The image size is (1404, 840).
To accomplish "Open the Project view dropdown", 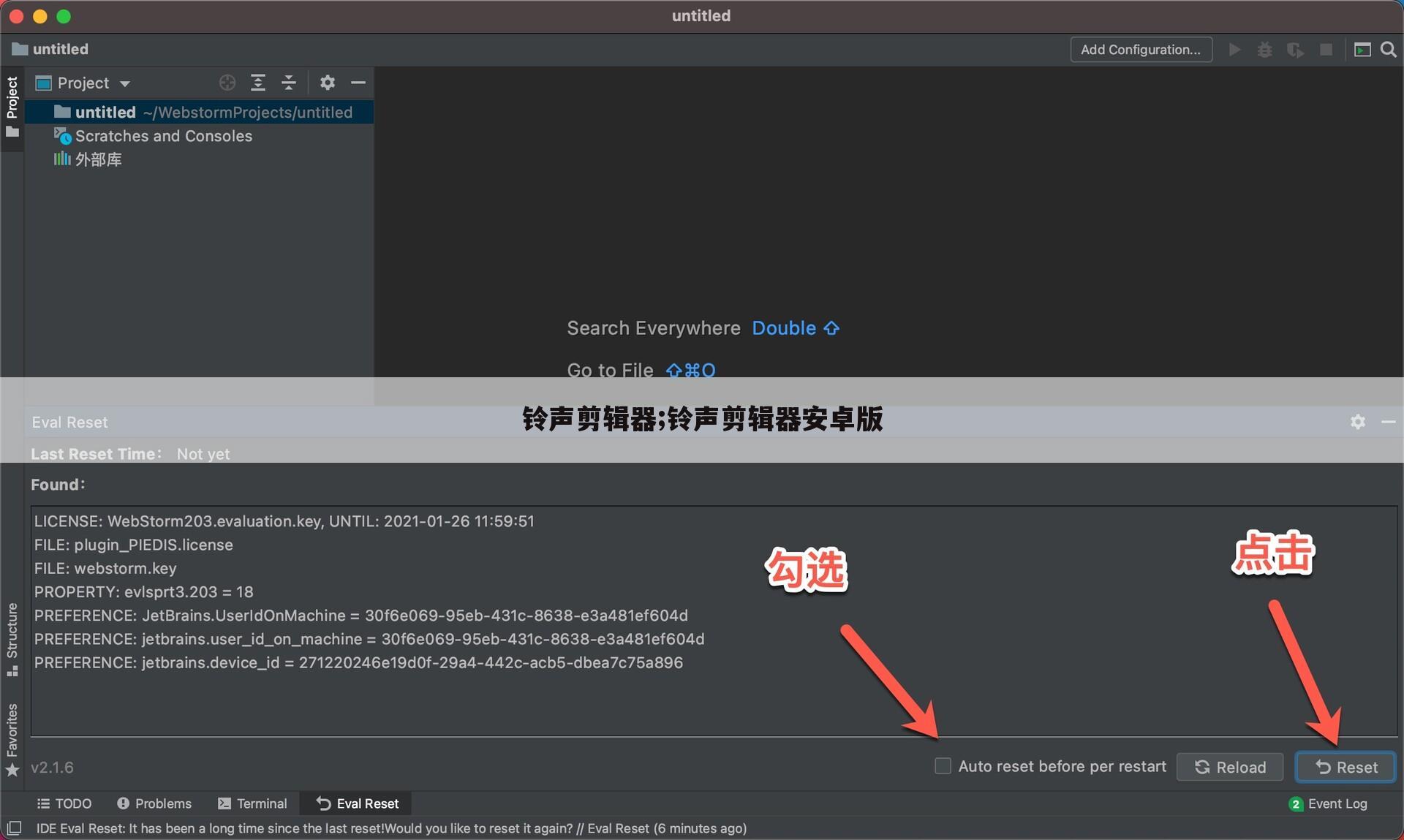I will (83, 83).
